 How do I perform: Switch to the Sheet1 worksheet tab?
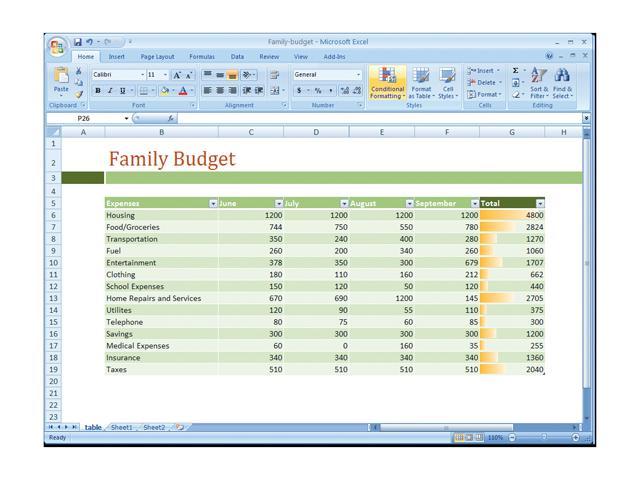[x=121, y=427]
